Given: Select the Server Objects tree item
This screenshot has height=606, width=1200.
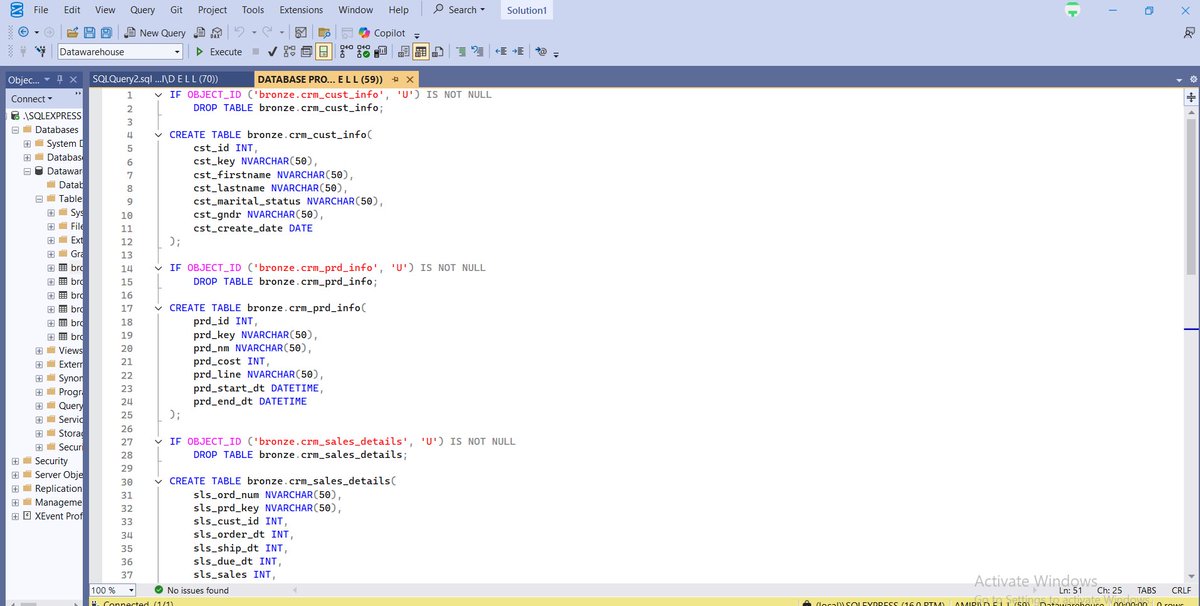Looking at the screenshot, I should tap(52, 475).
